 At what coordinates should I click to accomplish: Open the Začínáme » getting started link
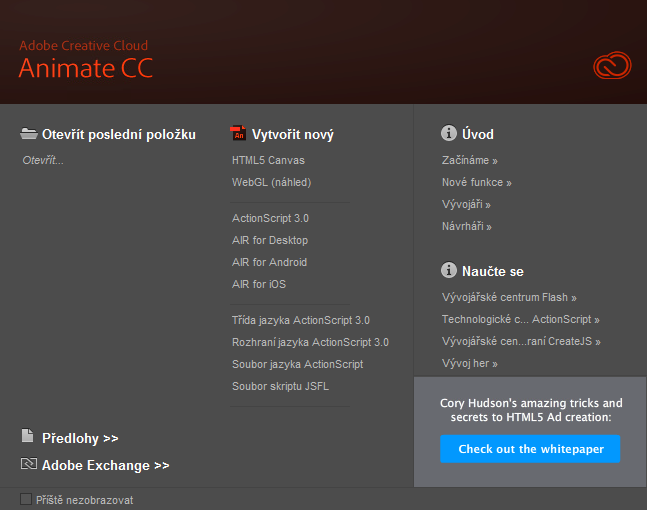click(x=469, y=160)
